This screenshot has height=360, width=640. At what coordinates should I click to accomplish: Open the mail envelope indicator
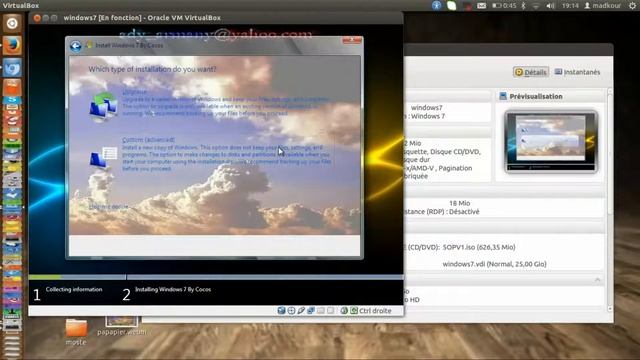click(482, 5)
